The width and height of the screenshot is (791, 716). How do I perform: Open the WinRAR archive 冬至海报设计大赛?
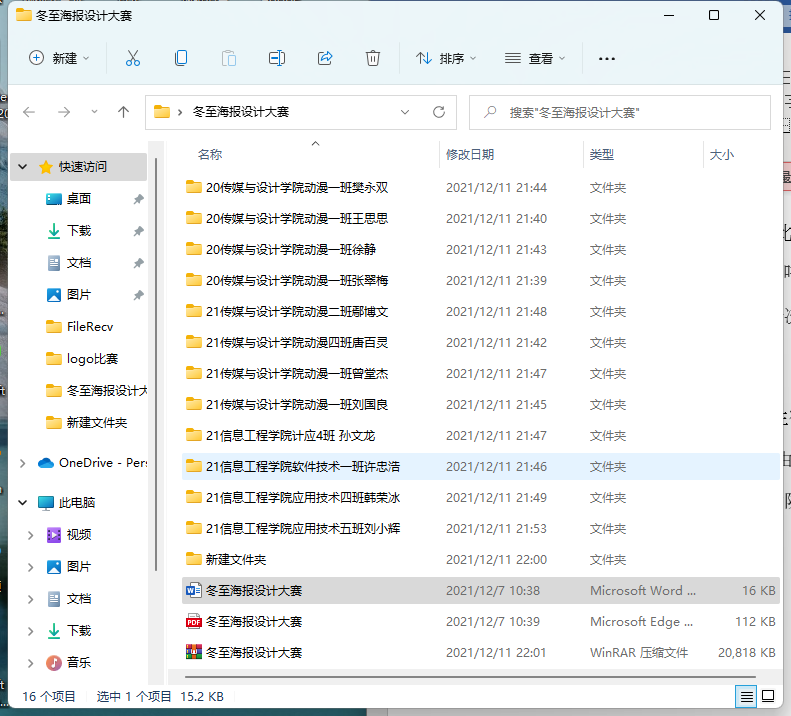click(254, 652)
